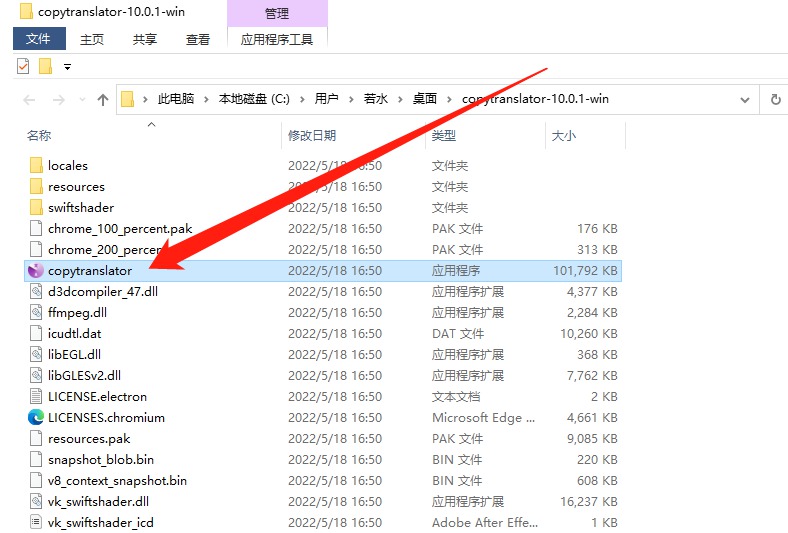Select the vk_swiftshader.dll file icon
The image size is (788, 533).
(x=36, y=501)
